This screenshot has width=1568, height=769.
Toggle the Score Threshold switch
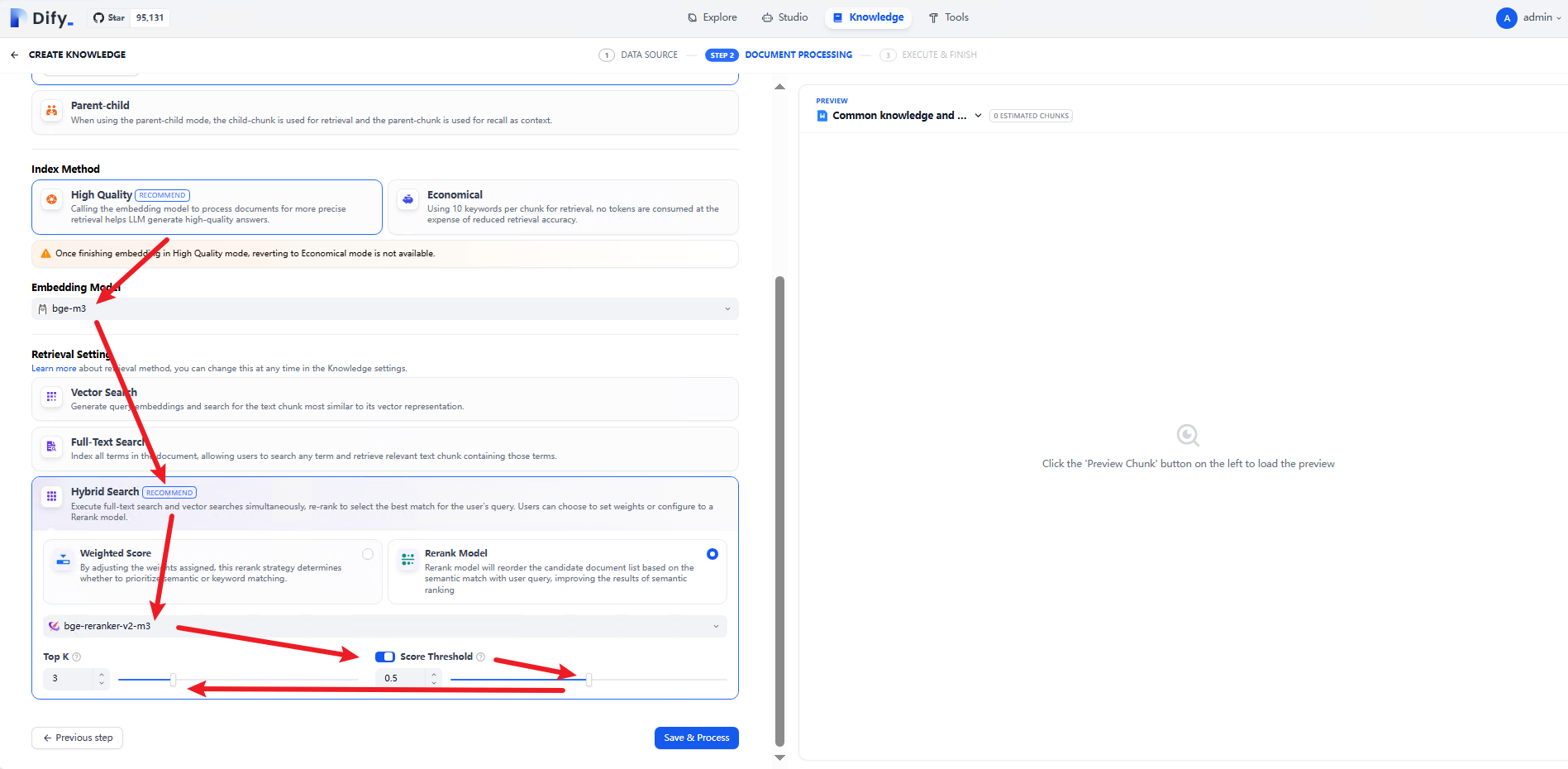[384, 657]
